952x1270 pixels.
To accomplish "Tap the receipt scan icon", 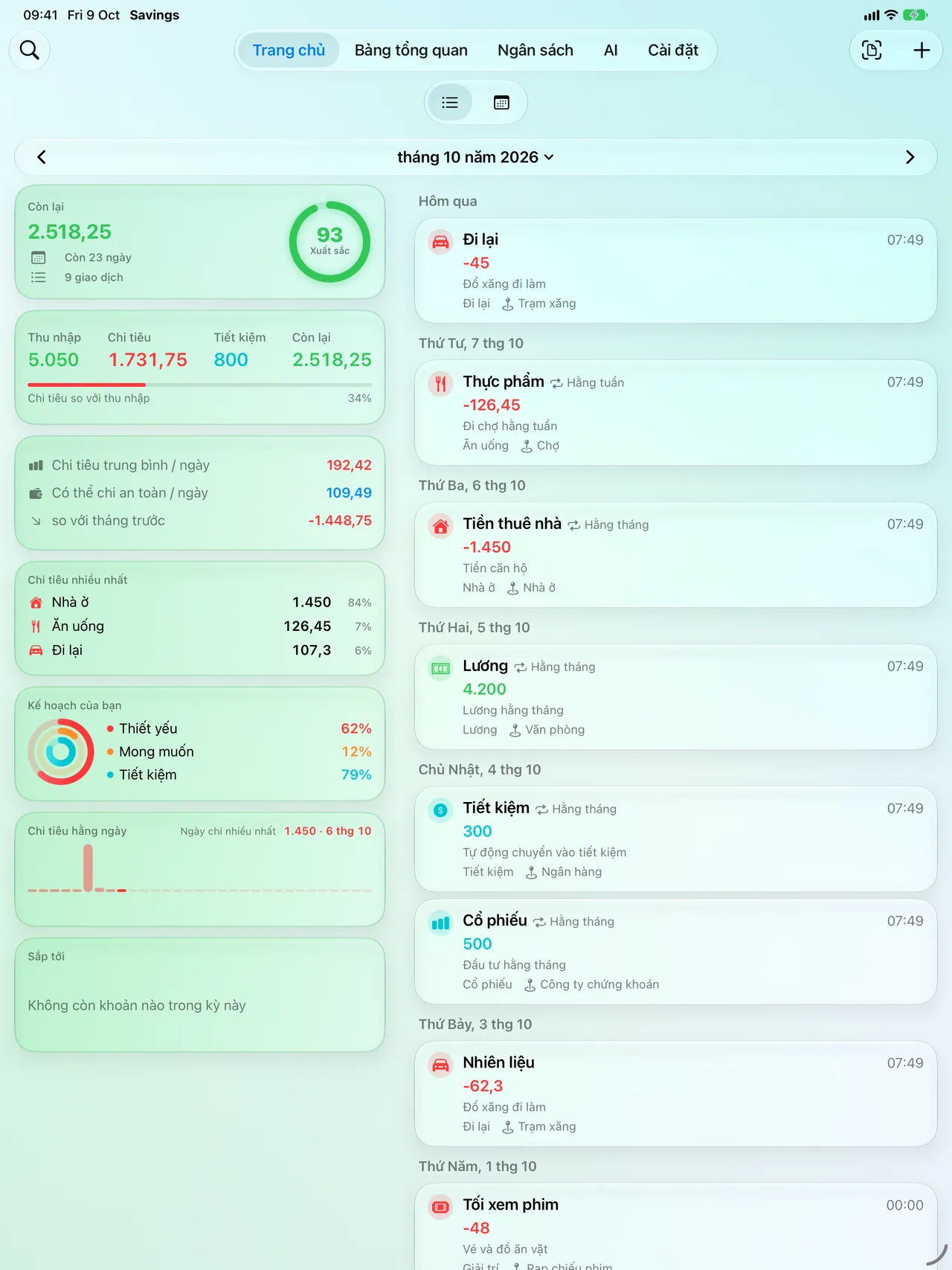I will (872, 50).
